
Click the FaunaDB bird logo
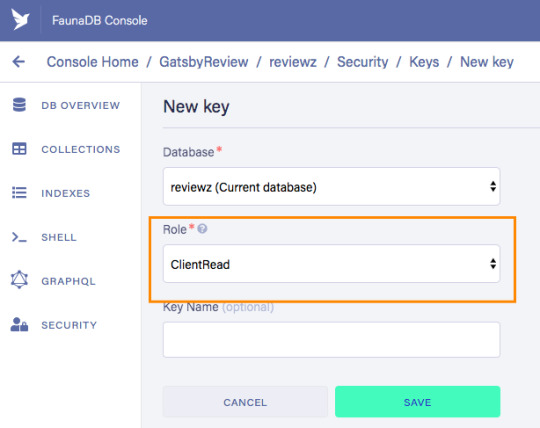tap(20, 19)
